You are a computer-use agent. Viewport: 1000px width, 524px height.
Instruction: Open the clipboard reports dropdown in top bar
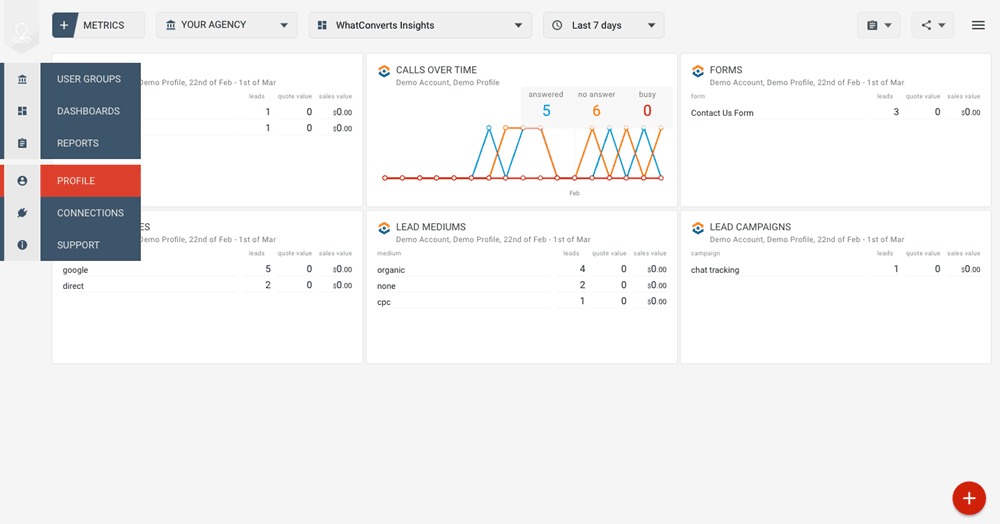coord(878,25)
